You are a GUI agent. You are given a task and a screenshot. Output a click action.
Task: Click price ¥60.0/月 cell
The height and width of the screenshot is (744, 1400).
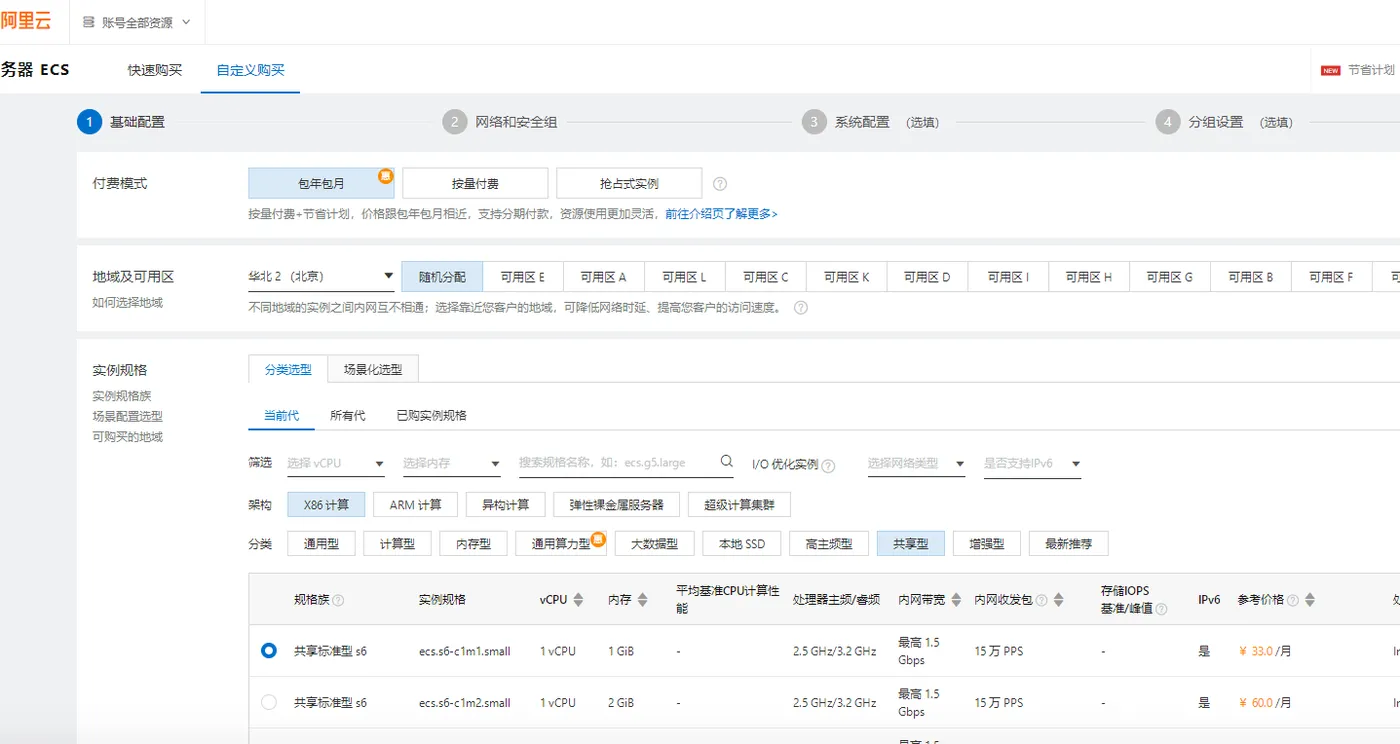point(1265,703)
